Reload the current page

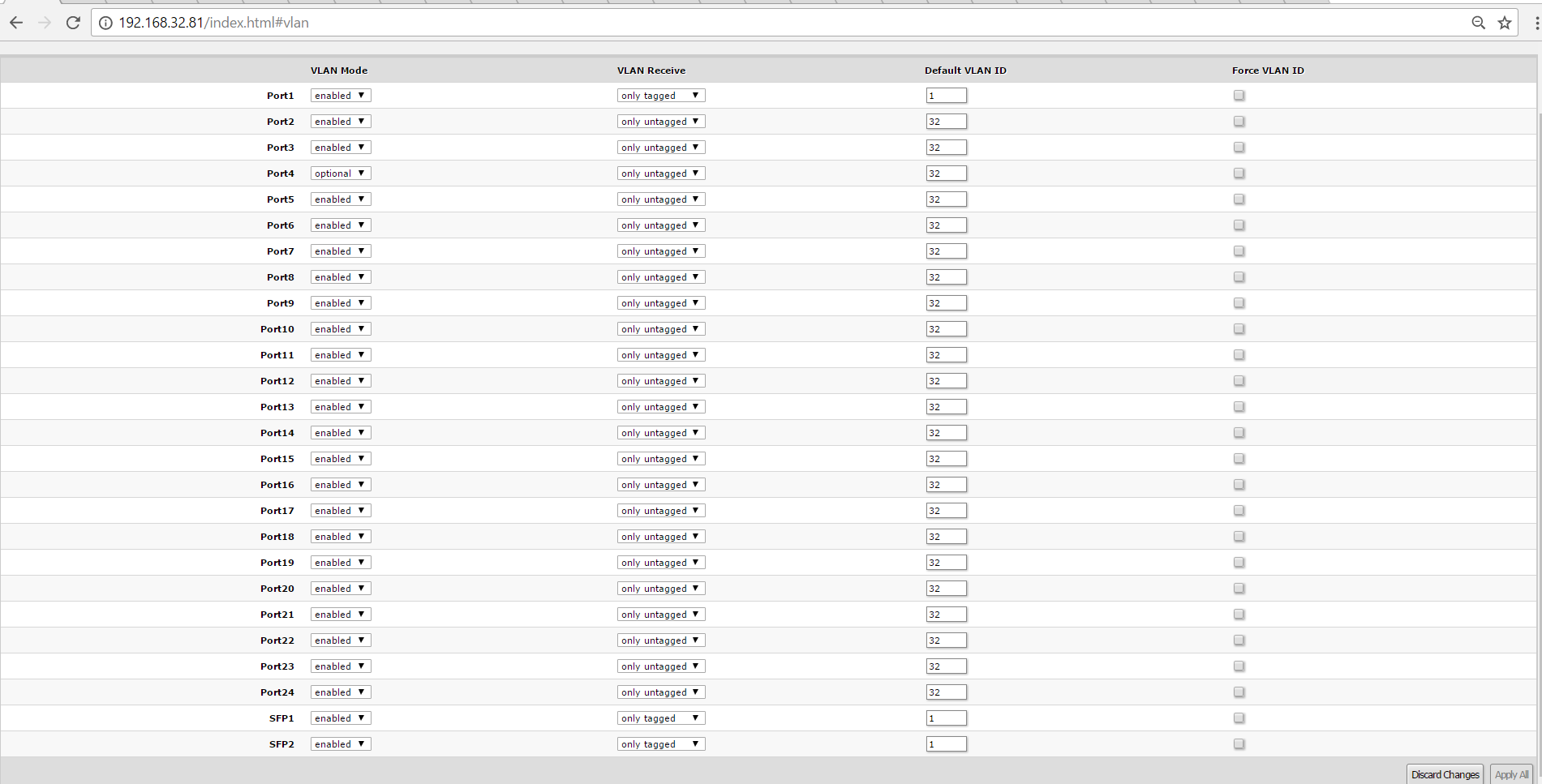click(73, 23)
